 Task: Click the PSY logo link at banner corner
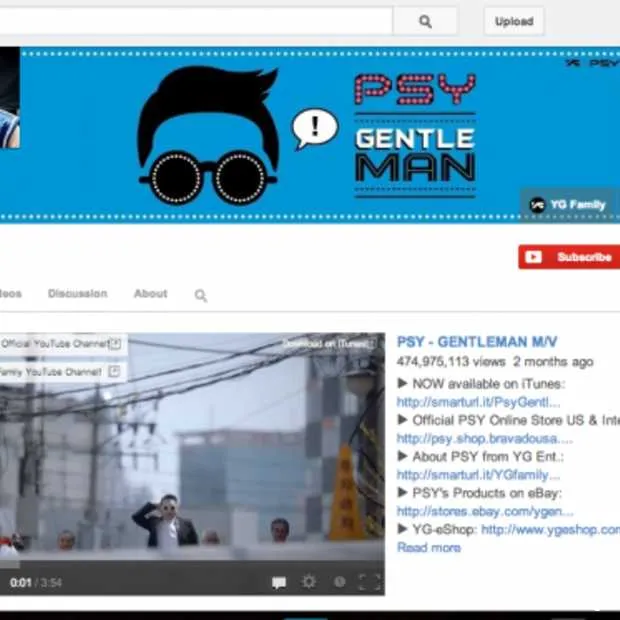click(592, 63)
